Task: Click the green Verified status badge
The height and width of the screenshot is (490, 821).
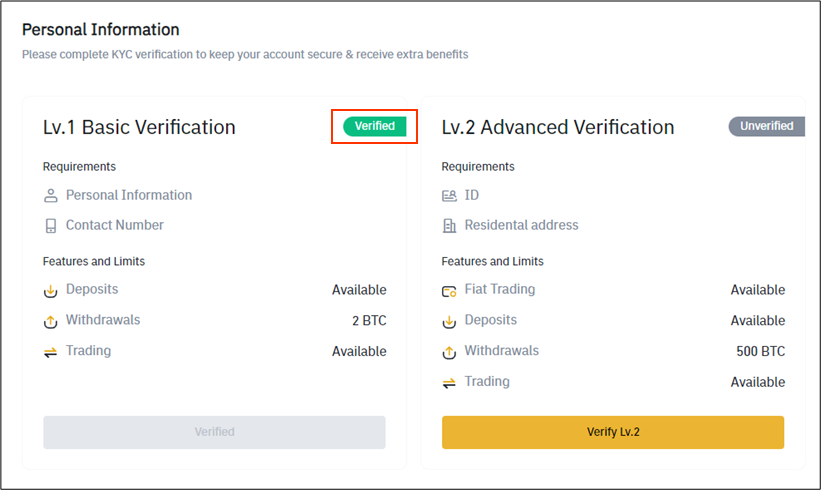Action: (374, 126)
